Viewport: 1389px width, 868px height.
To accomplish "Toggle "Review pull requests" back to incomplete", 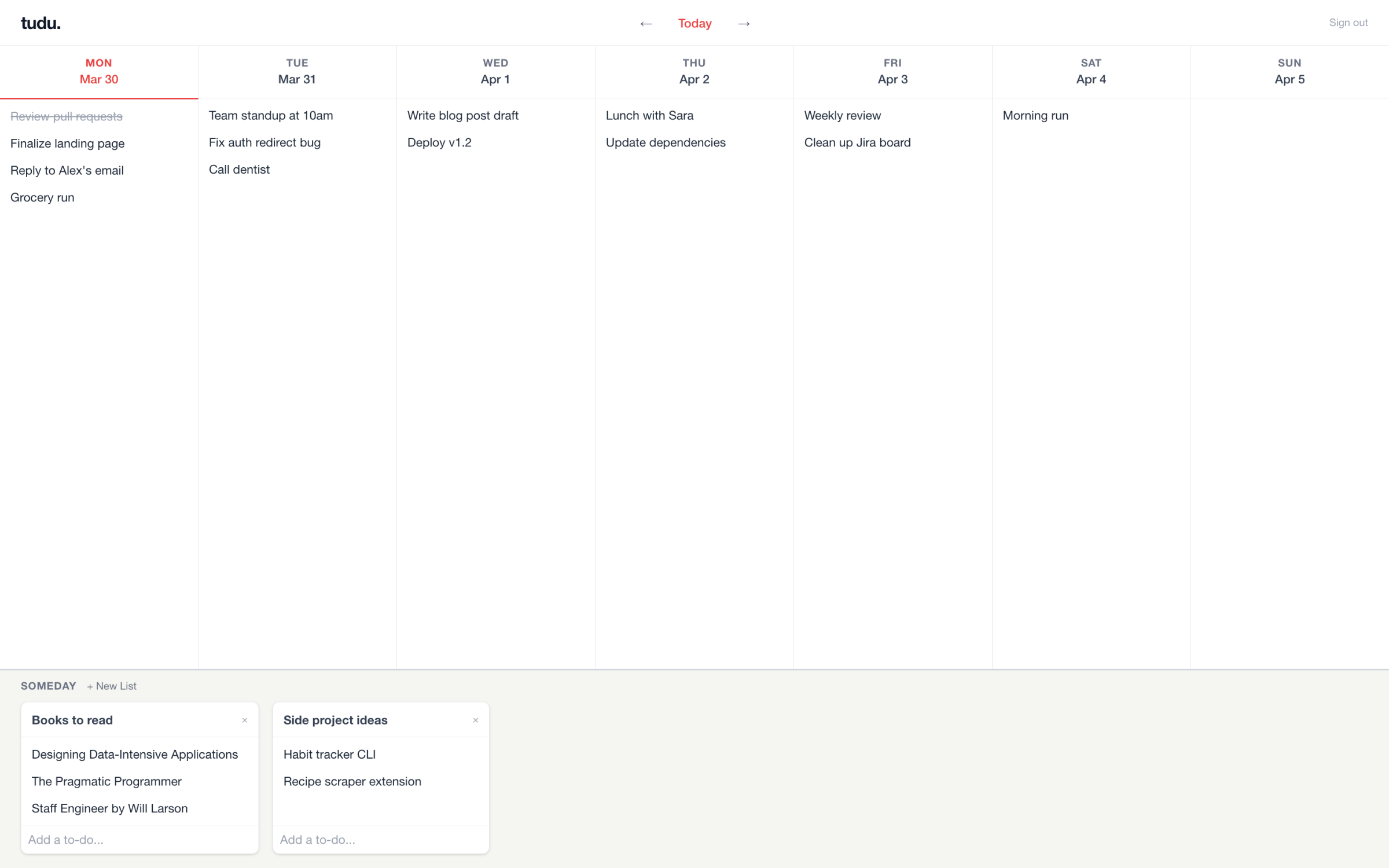I will (x=66, y=116).
